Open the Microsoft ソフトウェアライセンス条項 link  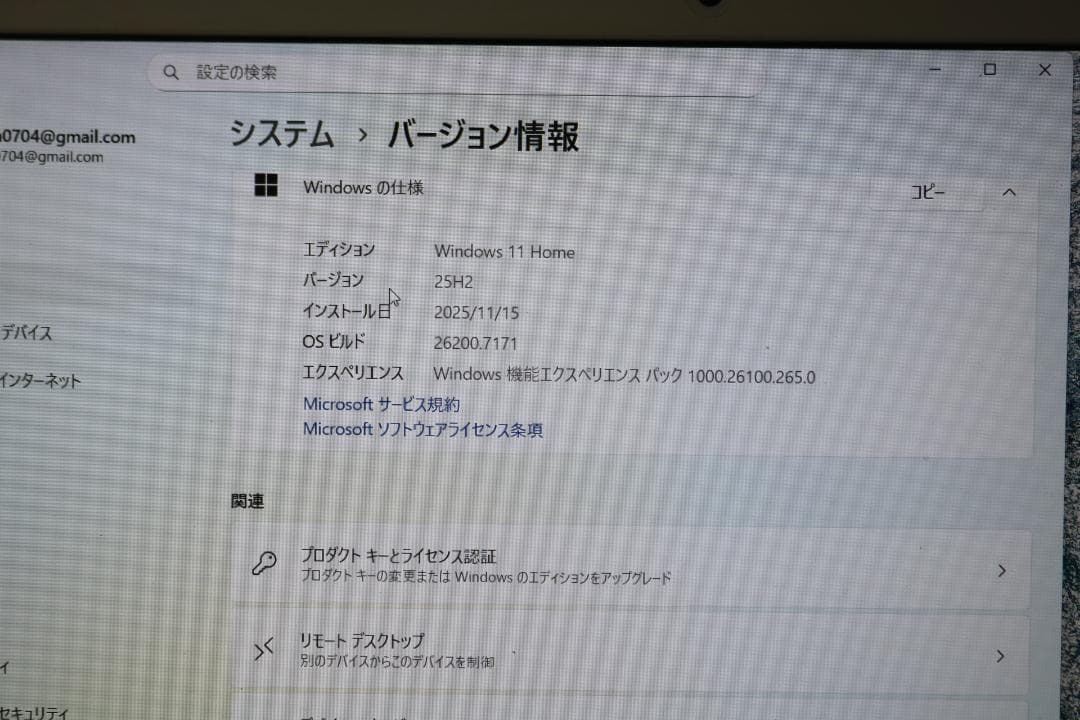(424, 430)
